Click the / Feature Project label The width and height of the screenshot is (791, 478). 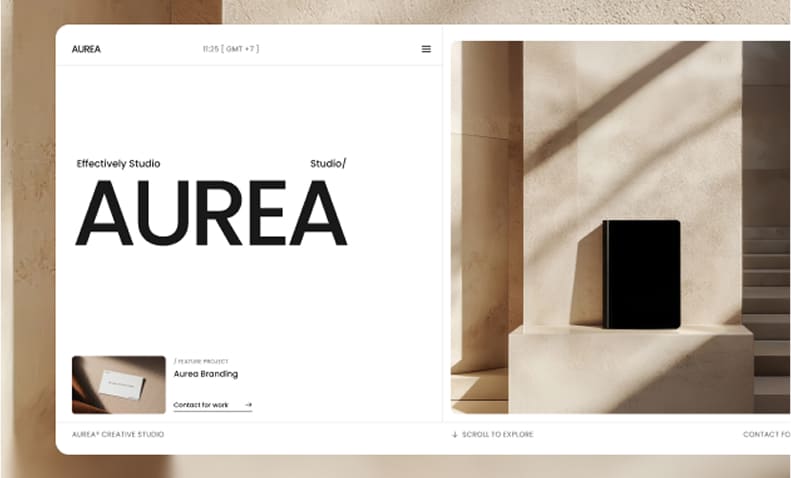(x=199, y=360)
